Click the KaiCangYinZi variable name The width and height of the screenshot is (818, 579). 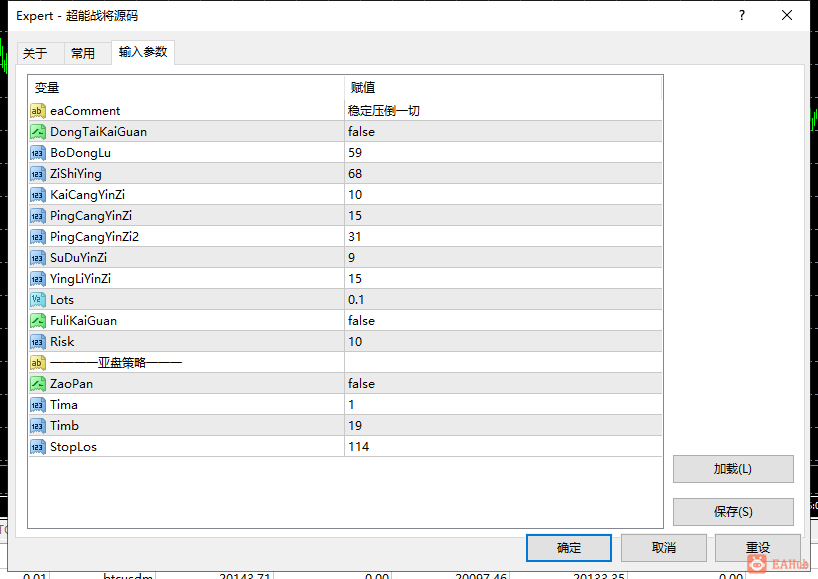87,195
